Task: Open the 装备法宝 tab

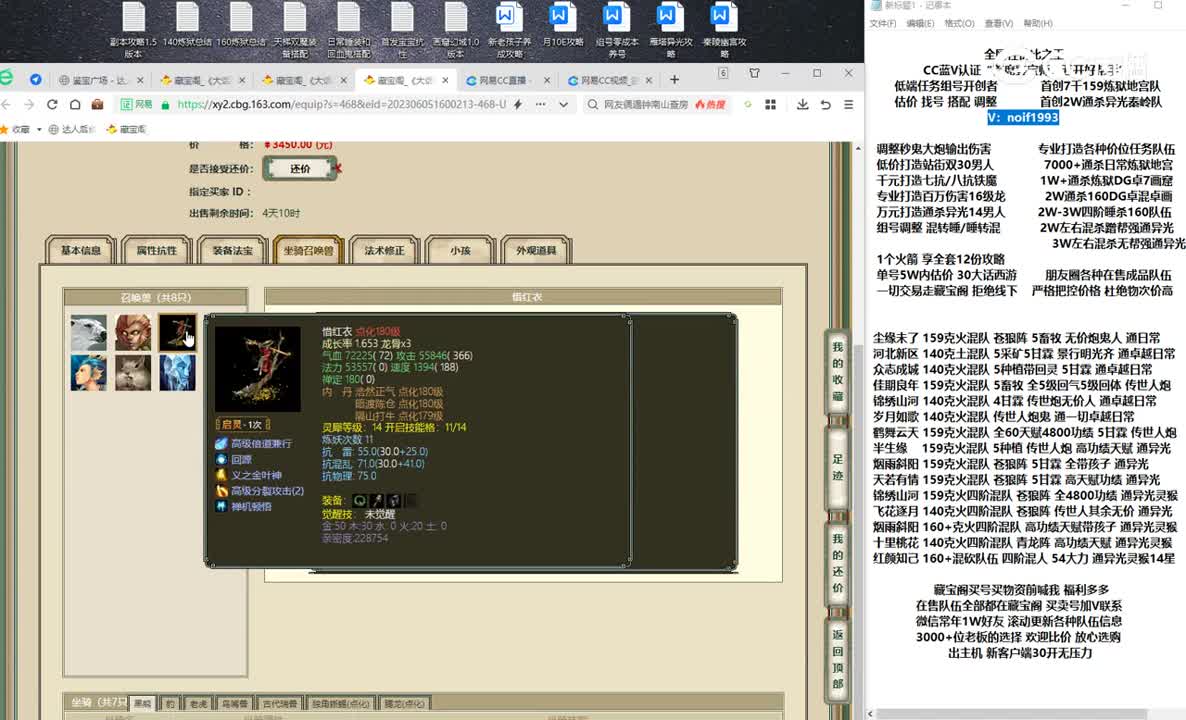Action: [232, 250]
